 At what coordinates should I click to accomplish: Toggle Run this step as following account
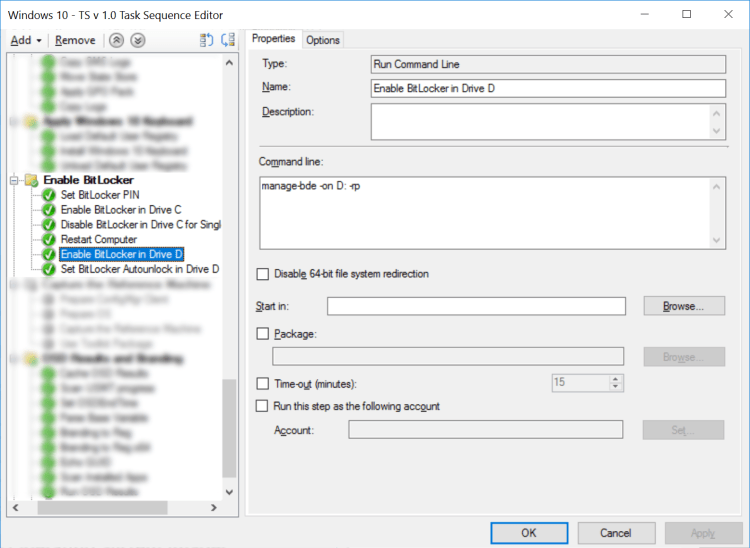[263, 406]
